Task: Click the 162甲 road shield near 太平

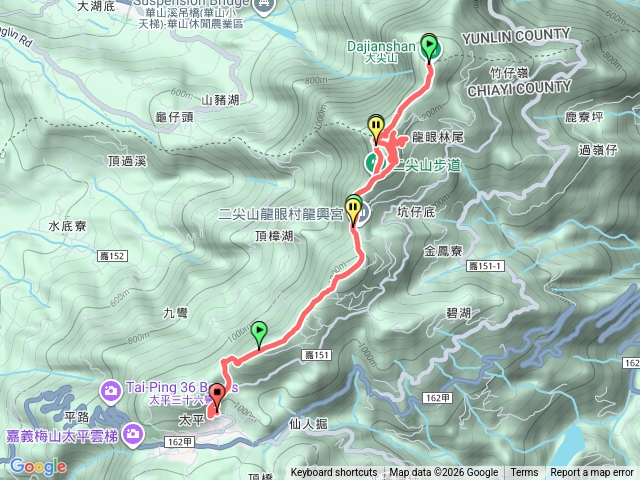Action: [x=180, y=442]
